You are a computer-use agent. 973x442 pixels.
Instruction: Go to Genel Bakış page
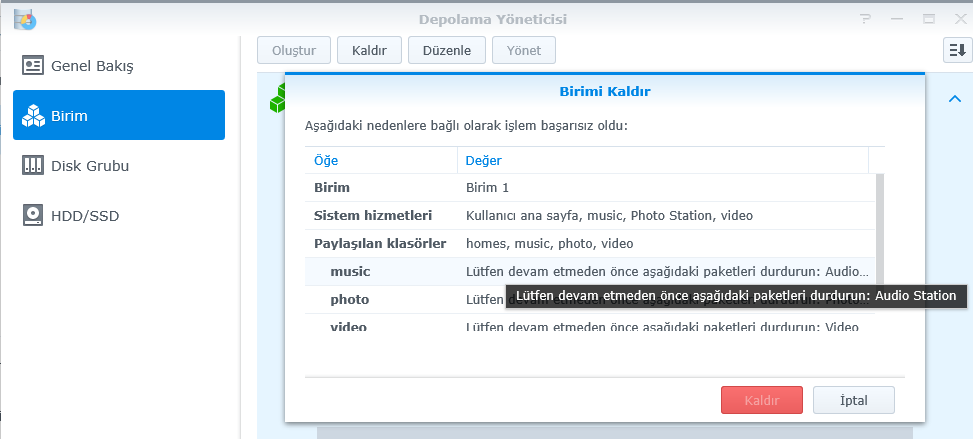tap(92, 66)
